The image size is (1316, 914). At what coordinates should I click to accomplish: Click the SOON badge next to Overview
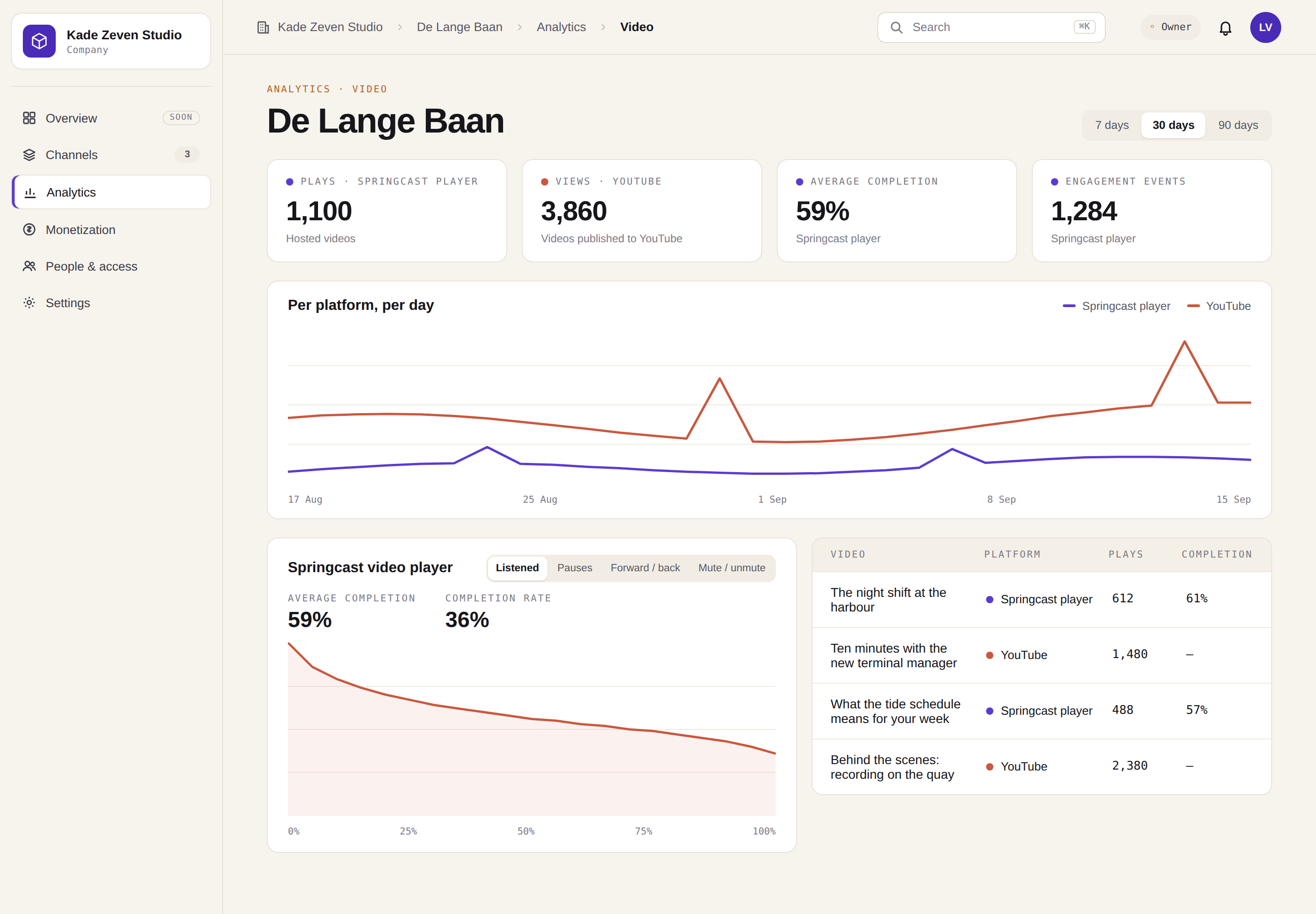click(181, 117)
